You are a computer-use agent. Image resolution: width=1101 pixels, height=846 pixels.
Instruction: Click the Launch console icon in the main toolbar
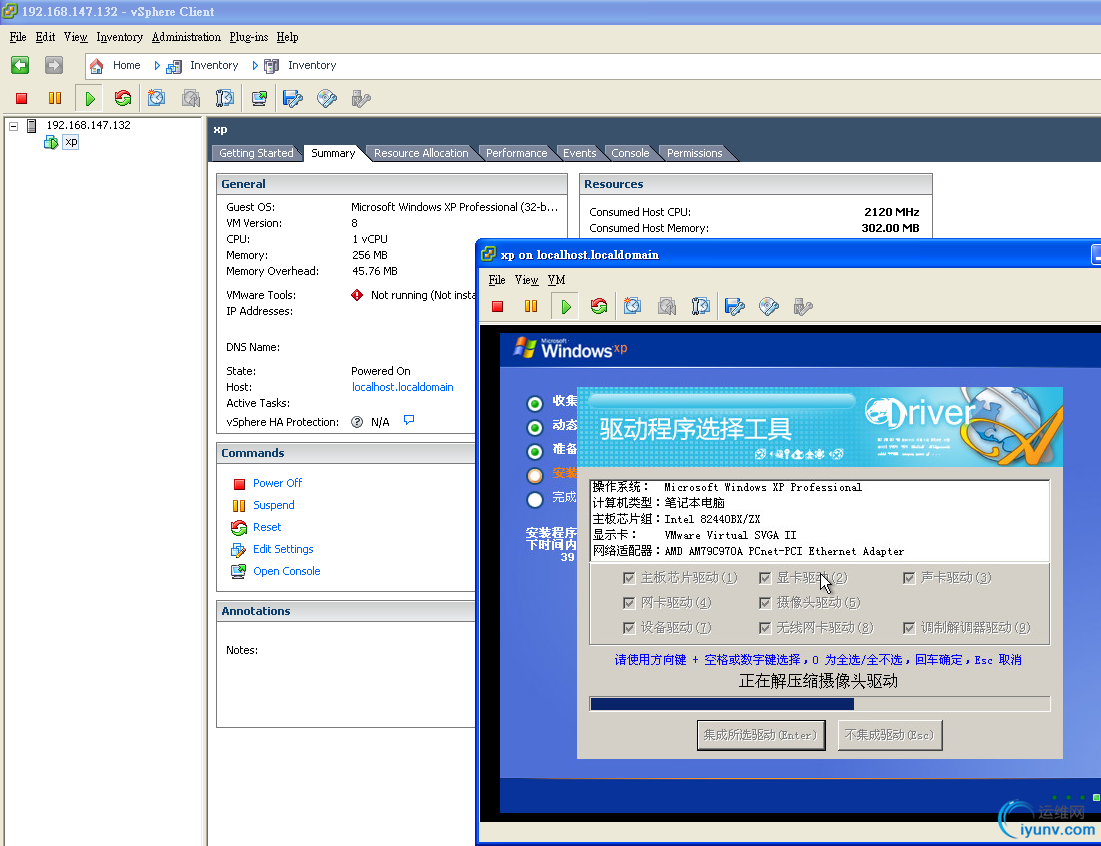click(259, 98)
